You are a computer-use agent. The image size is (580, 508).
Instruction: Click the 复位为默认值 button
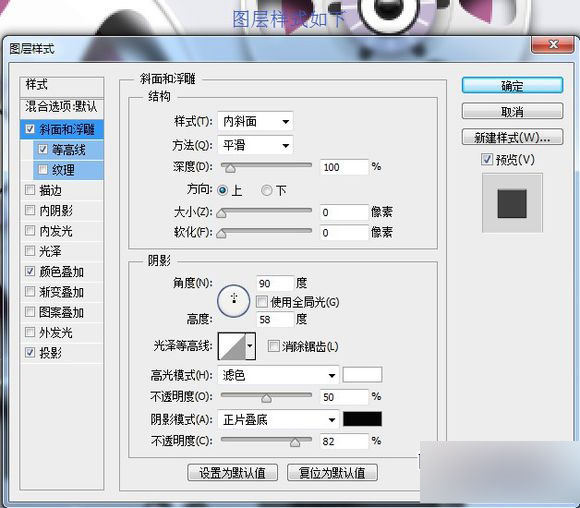332,473
